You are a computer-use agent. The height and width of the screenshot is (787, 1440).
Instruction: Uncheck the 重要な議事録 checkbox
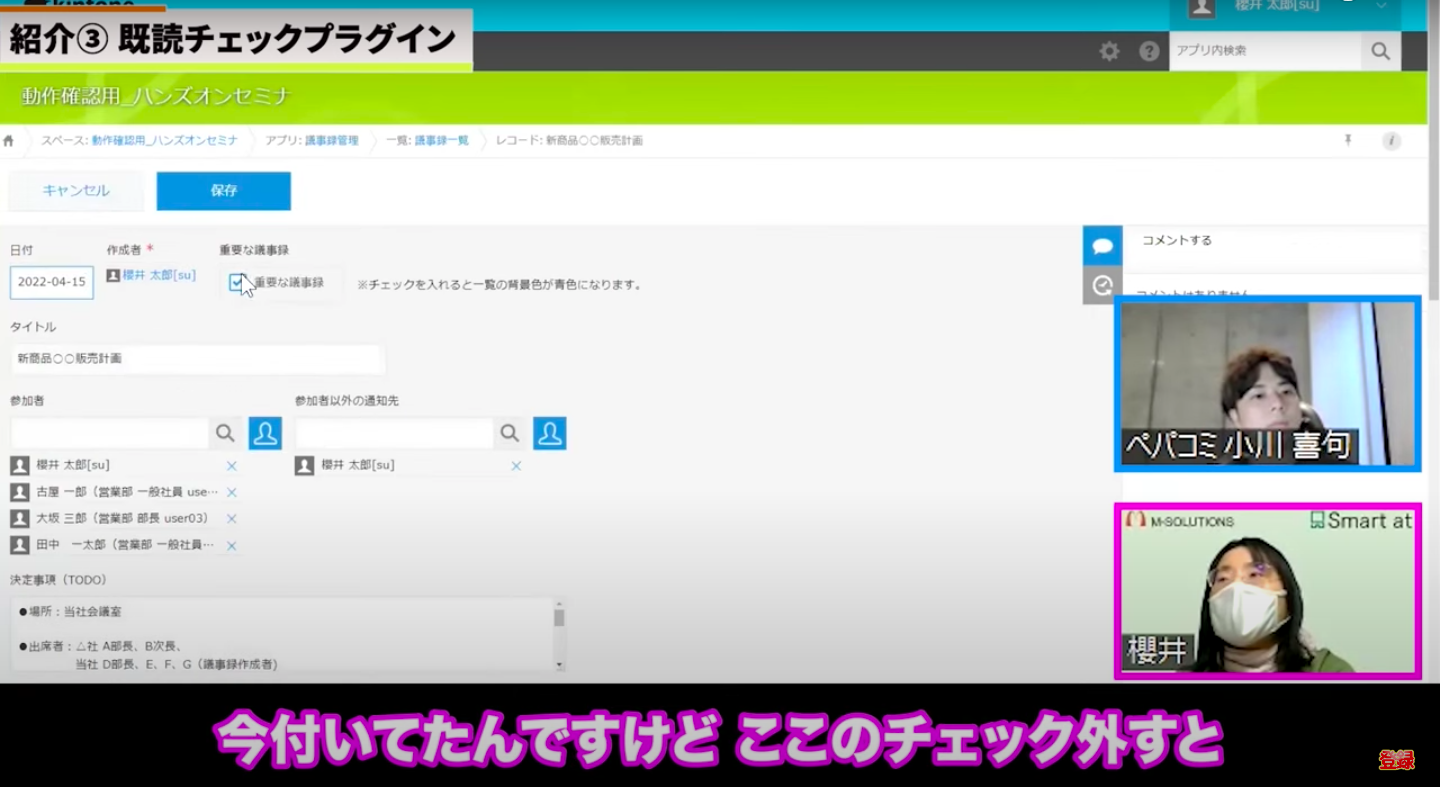point(236,283)
